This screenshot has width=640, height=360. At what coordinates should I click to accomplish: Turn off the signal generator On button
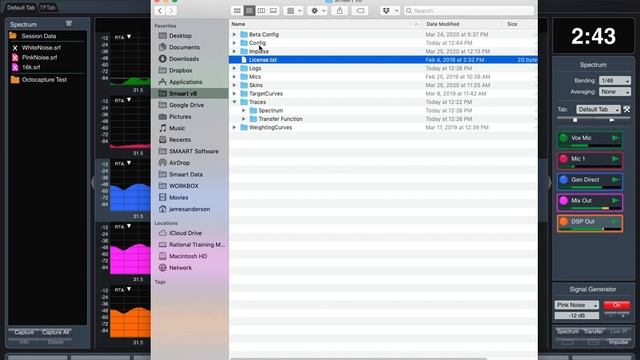click(617, 305)
